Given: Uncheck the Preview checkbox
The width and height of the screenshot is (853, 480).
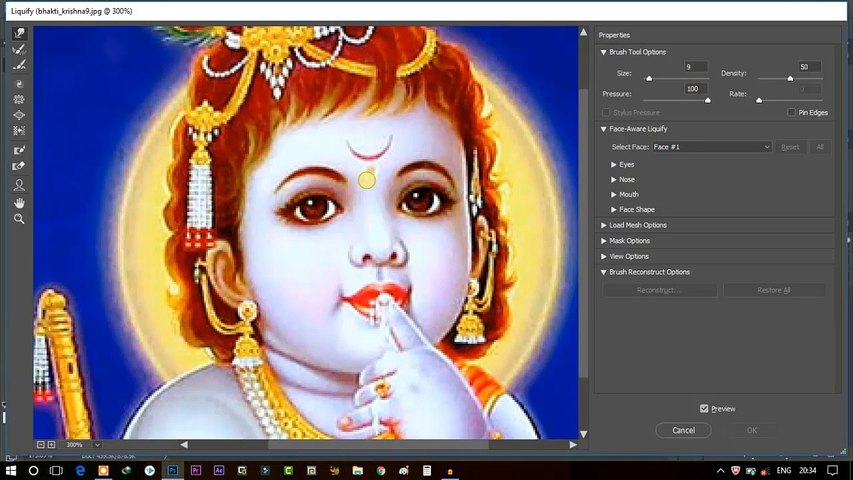Looking at the screenshot, I should tap(704, 408).
